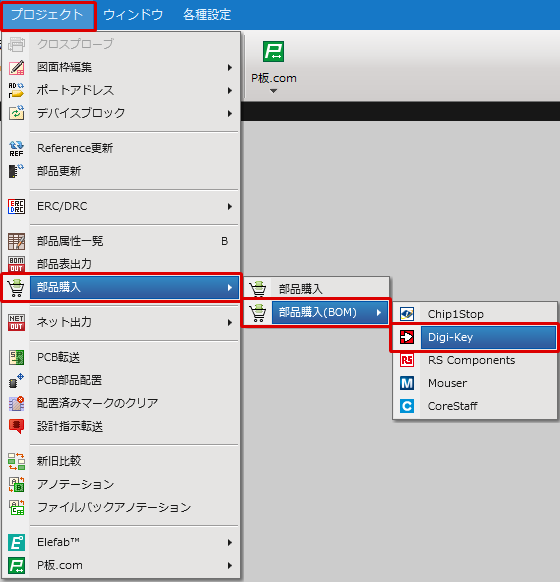Click the NET OUT ネット出力 icon
Viewport: 560px width, 582px height.
(16, 322)
